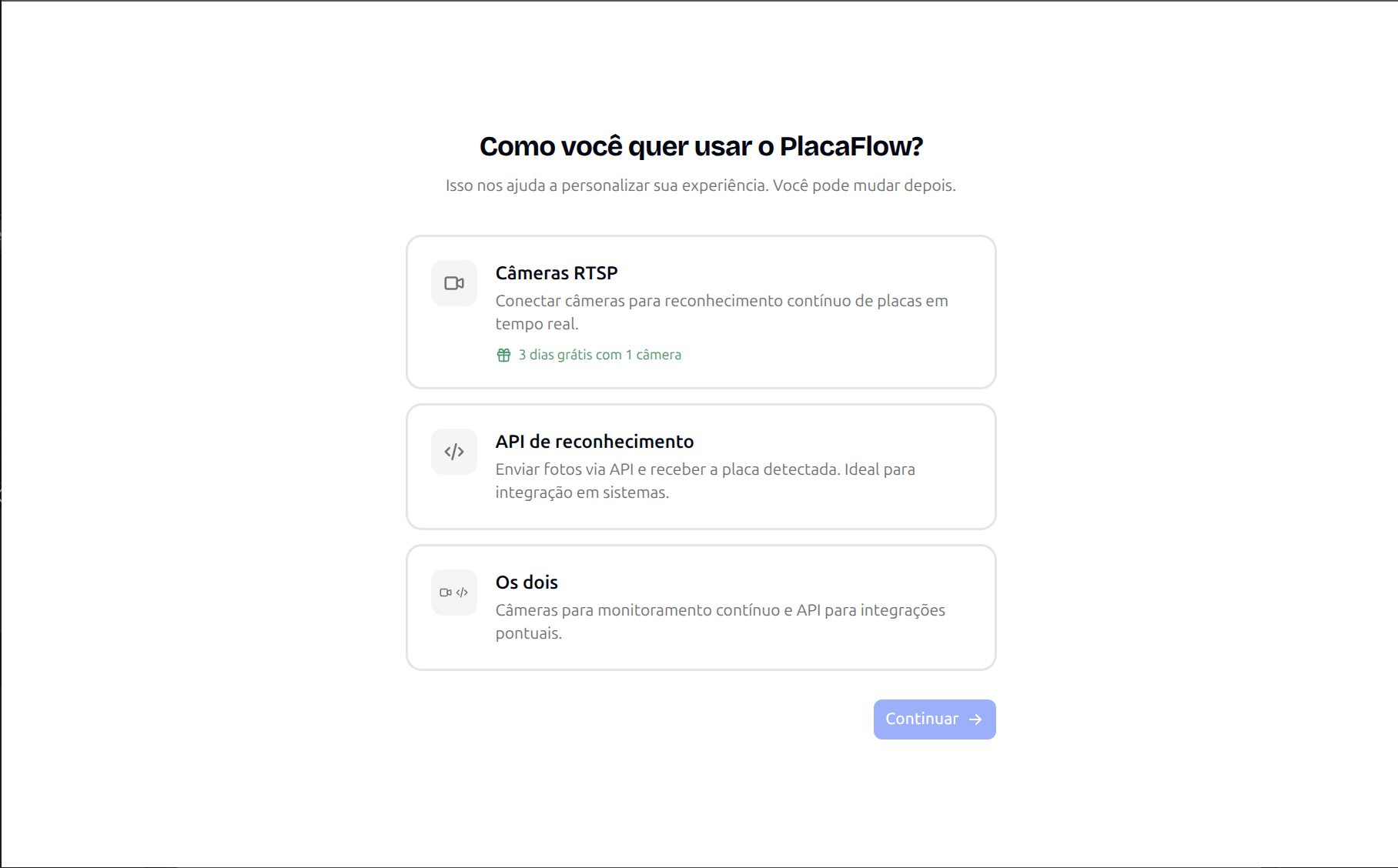Image resolution: width=1398 pixels, height=868 pixels.
Task: Click the green gift icon
Action: pyautogui.click(x=503, y=355)
